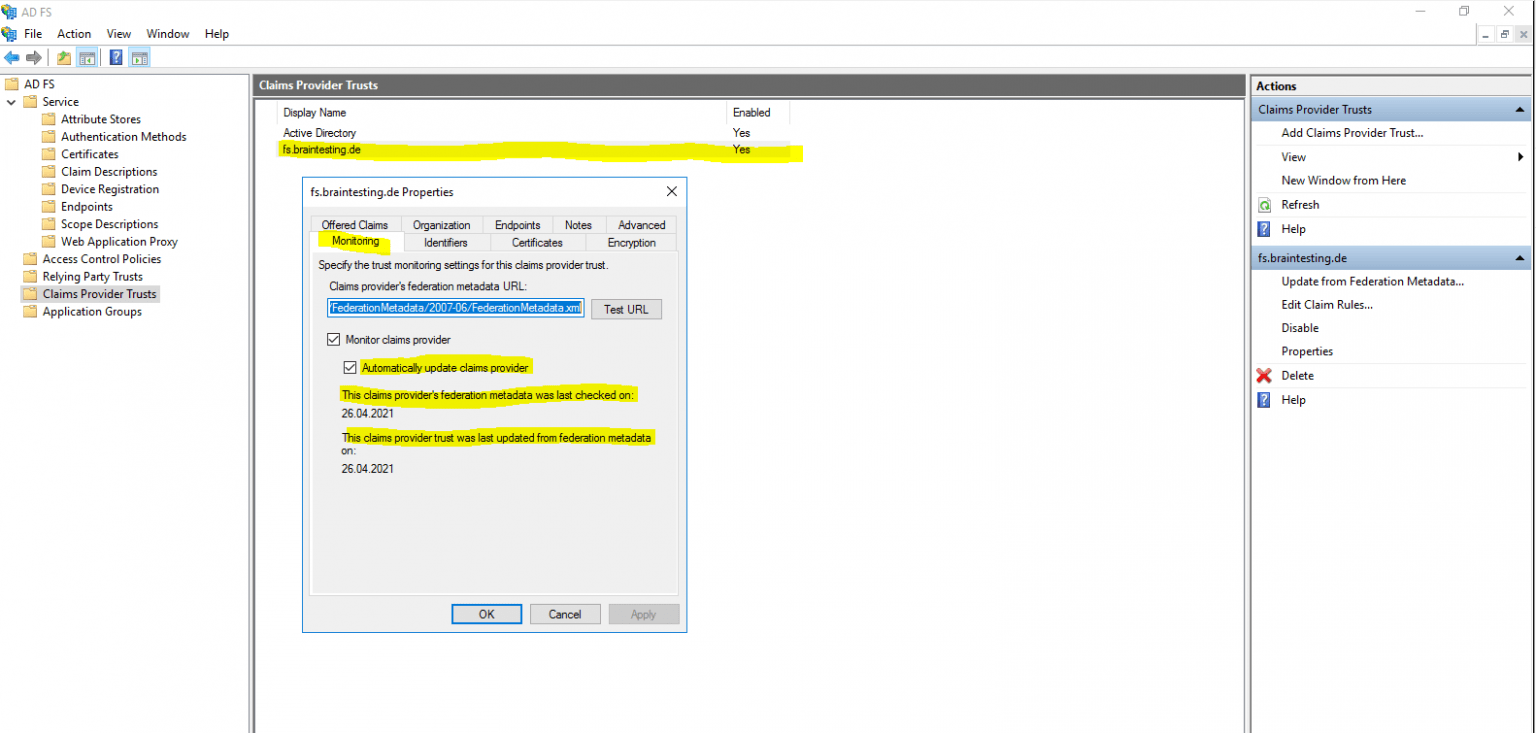1536x733 pixels.
Task: Open the Action menu
Action: pos(74,33)
